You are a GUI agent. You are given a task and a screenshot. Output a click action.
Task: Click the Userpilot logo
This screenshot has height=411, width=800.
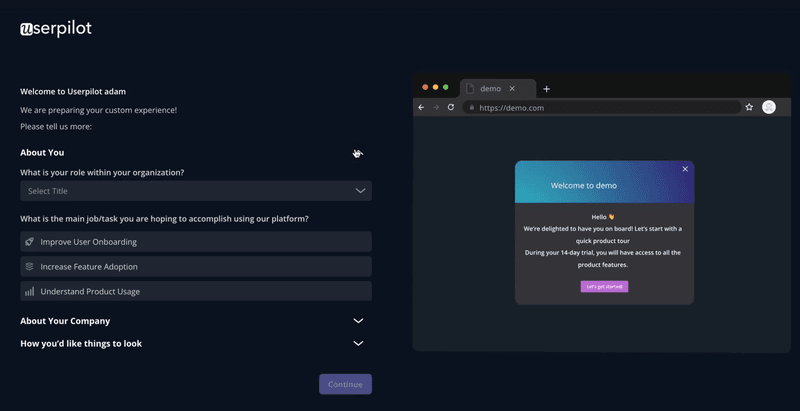click(56, 29)
